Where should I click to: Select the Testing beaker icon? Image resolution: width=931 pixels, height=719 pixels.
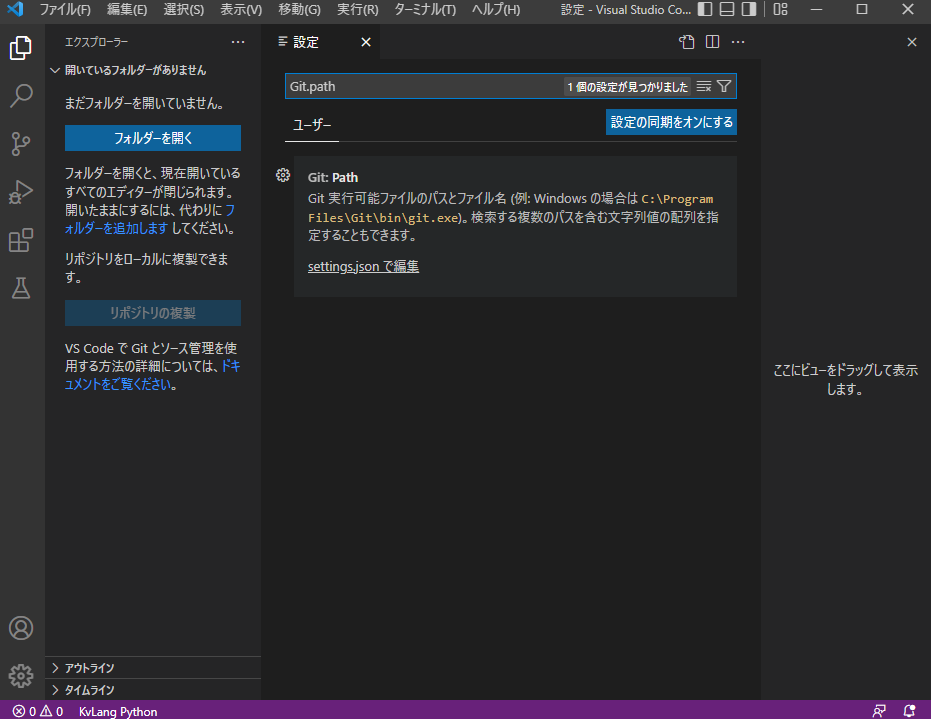coord(21,288)
